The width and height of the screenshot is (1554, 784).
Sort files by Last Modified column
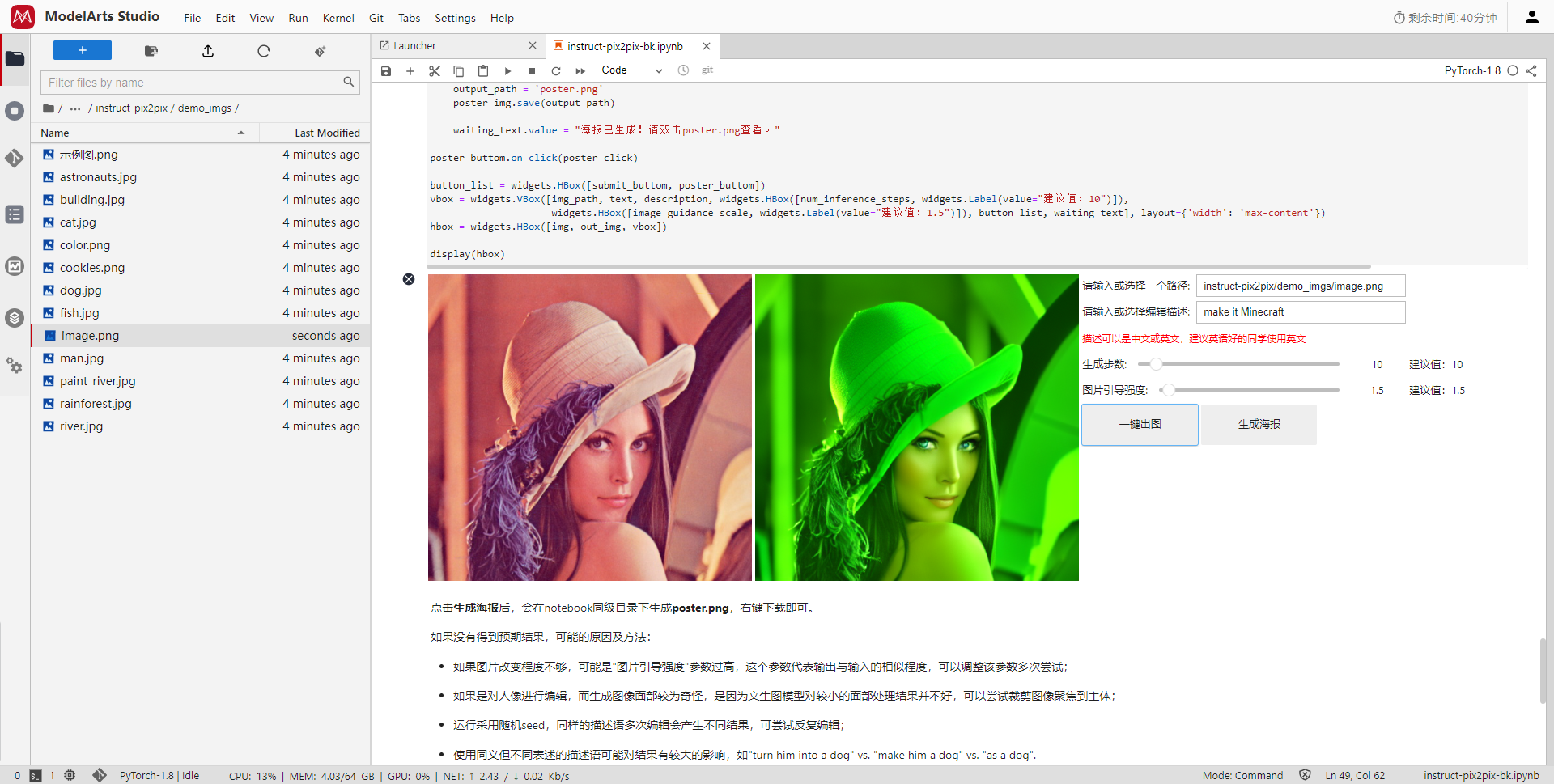click(314, 133)
